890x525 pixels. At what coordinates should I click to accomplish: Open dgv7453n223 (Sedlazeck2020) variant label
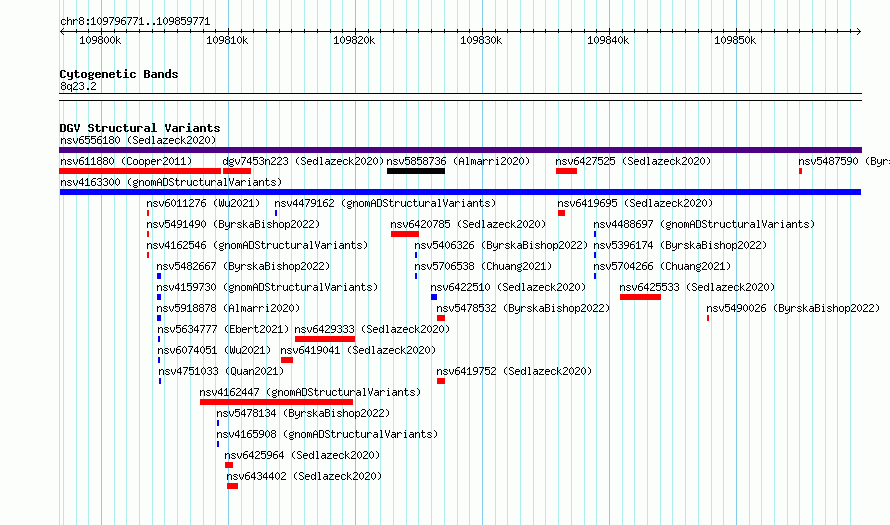click(303, 161)
